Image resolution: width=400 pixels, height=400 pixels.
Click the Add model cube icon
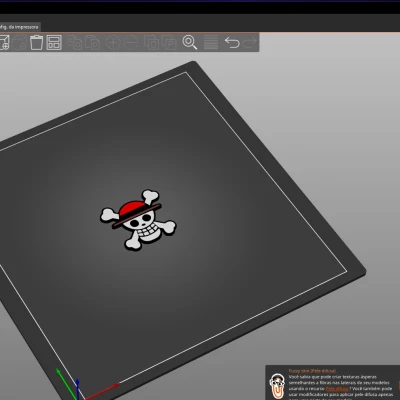click(x=4, y=42)
